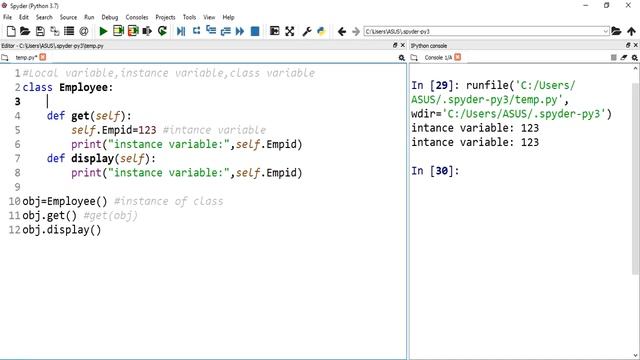Go back with the left arrow
640x360 pixels.
(x=342, y=31)
